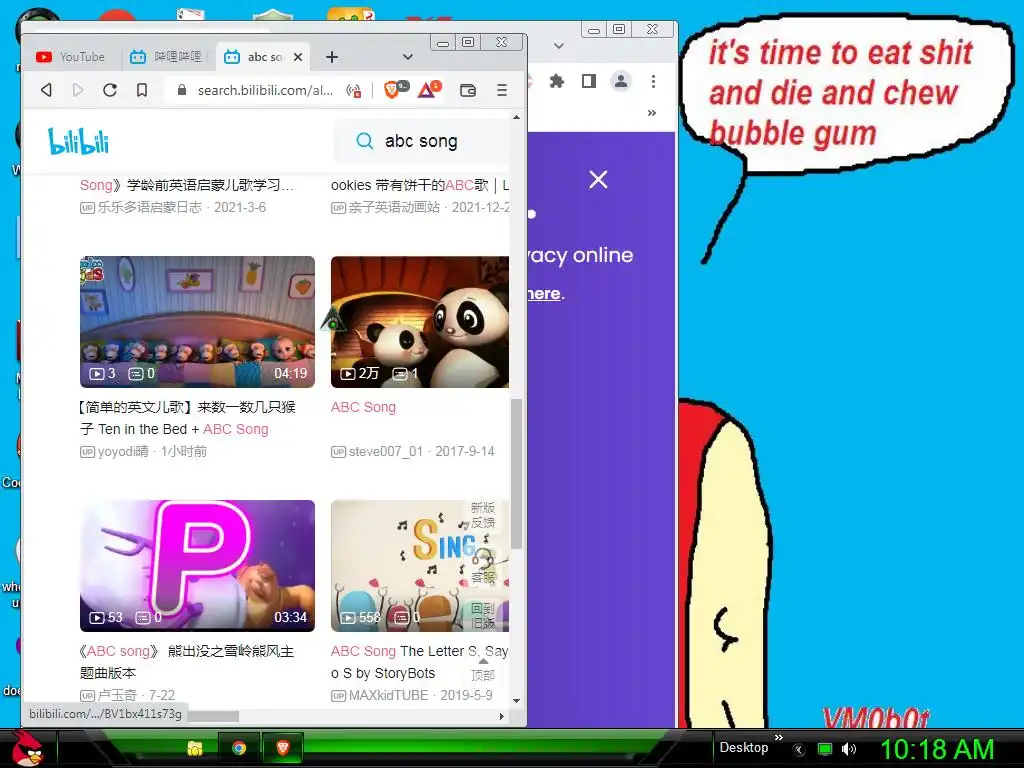Open the ABC Song title link by steve007_01
The width and height of the screenshot is (1024, 768).
[x=363, y=408]
